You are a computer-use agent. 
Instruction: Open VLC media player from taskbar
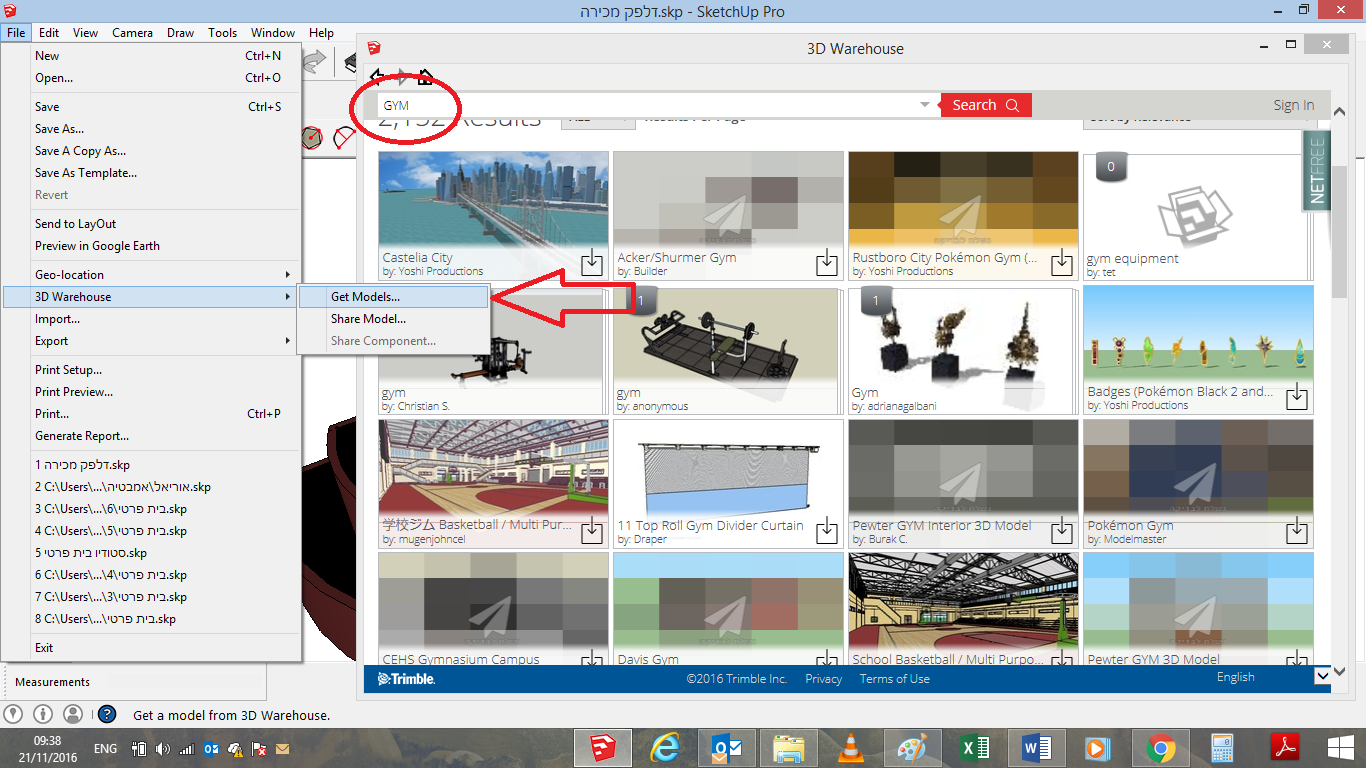(x=850, y=748)
